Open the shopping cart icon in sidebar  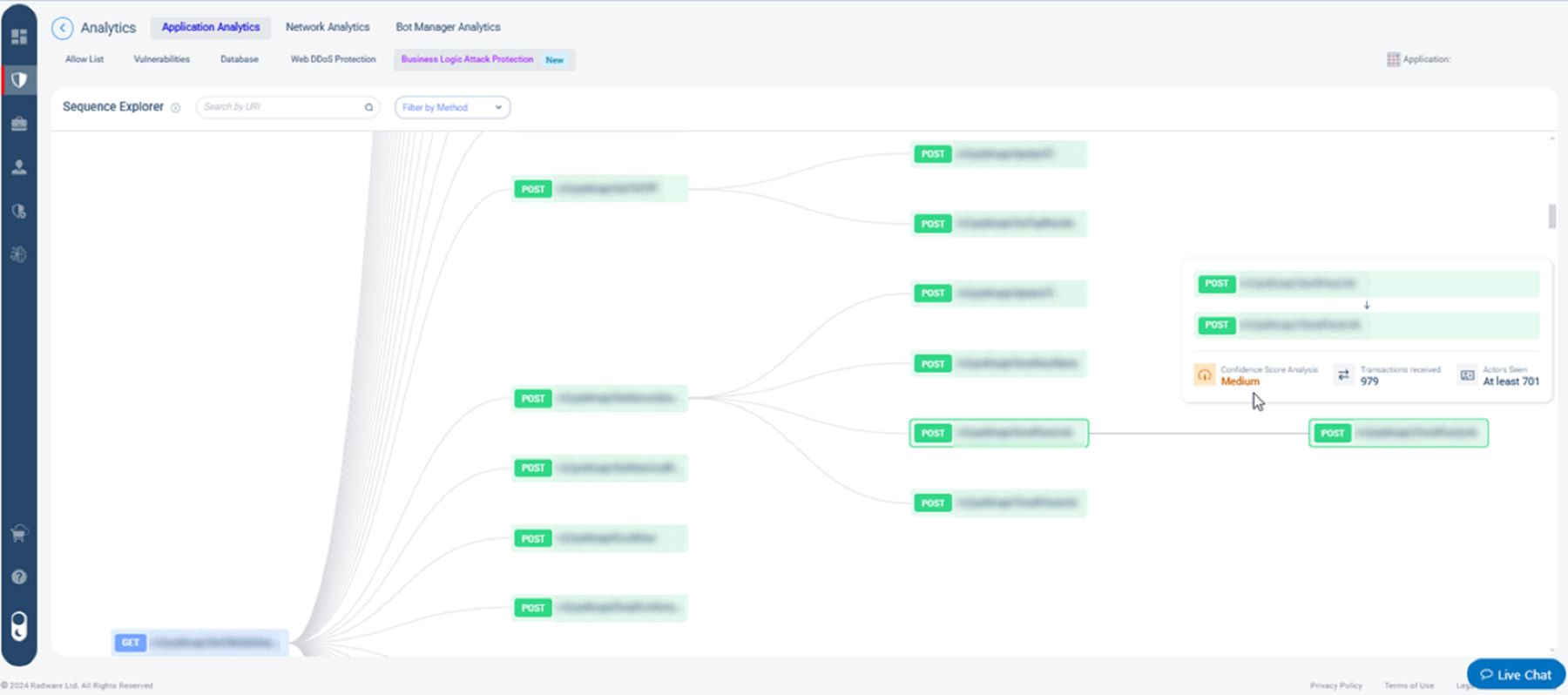(19, 534)
